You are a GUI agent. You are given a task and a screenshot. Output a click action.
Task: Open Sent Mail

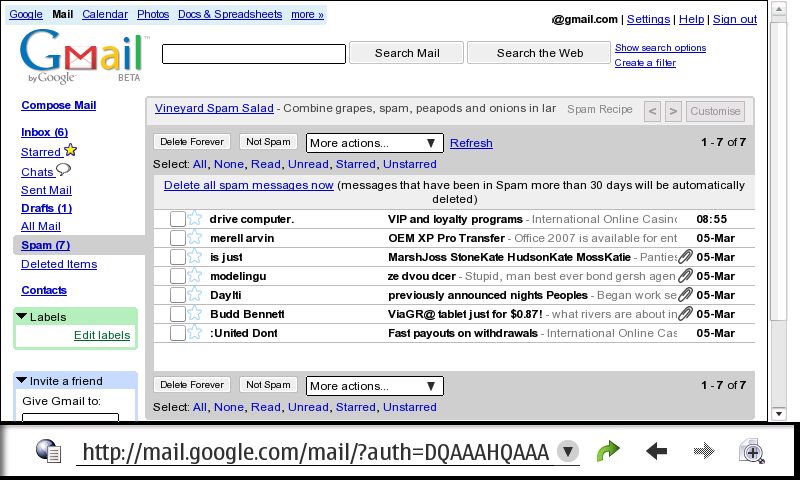46,190
